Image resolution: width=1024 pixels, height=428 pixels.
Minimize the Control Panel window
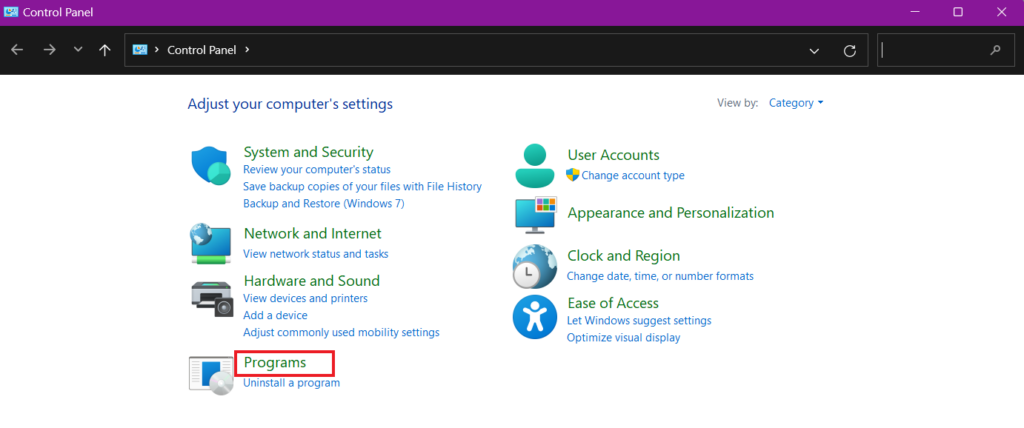click(x=914, y=12)
